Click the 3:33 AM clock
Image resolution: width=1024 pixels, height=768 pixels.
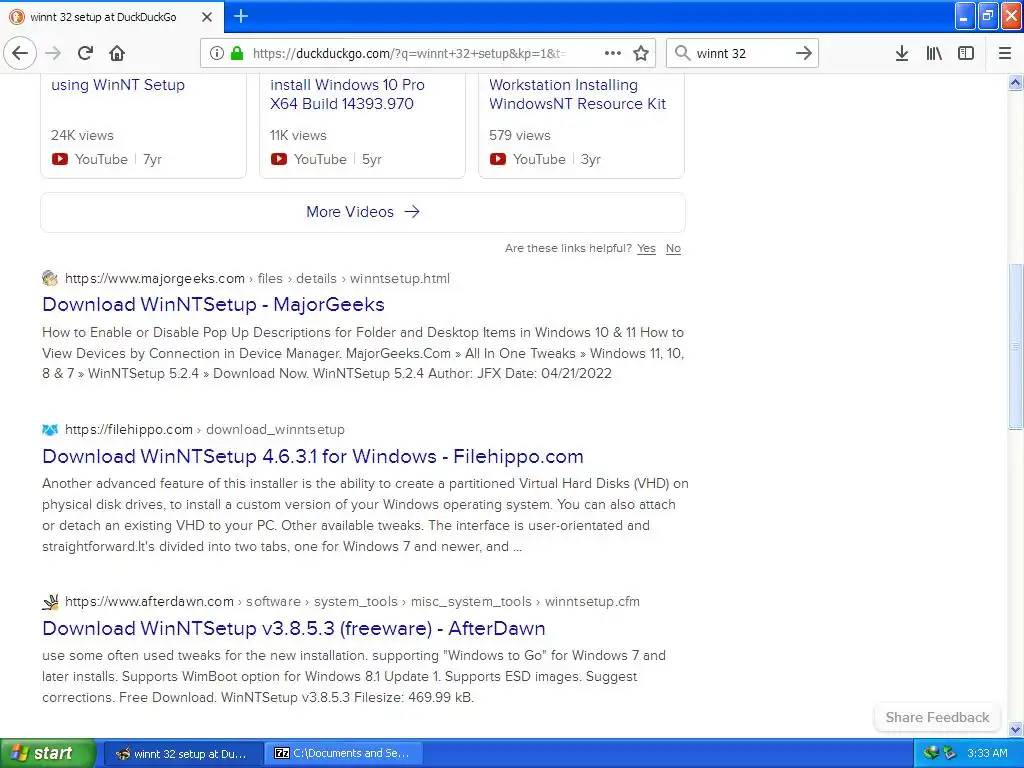(987, 754)
